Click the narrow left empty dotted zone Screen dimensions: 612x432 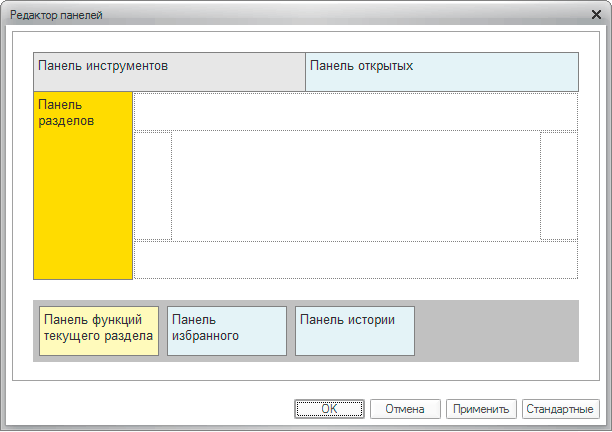click(x=153, y=185)
